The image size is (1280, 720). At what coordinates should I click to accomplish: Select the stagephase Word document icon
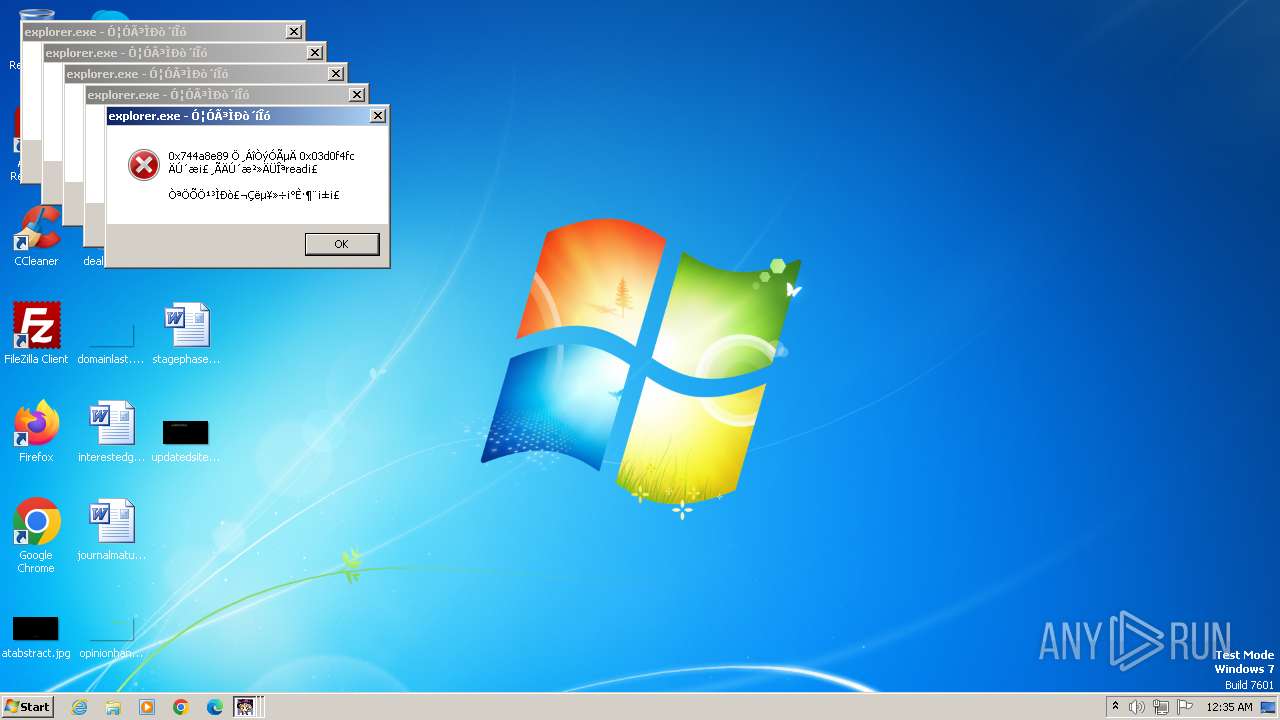click(186, 334)
